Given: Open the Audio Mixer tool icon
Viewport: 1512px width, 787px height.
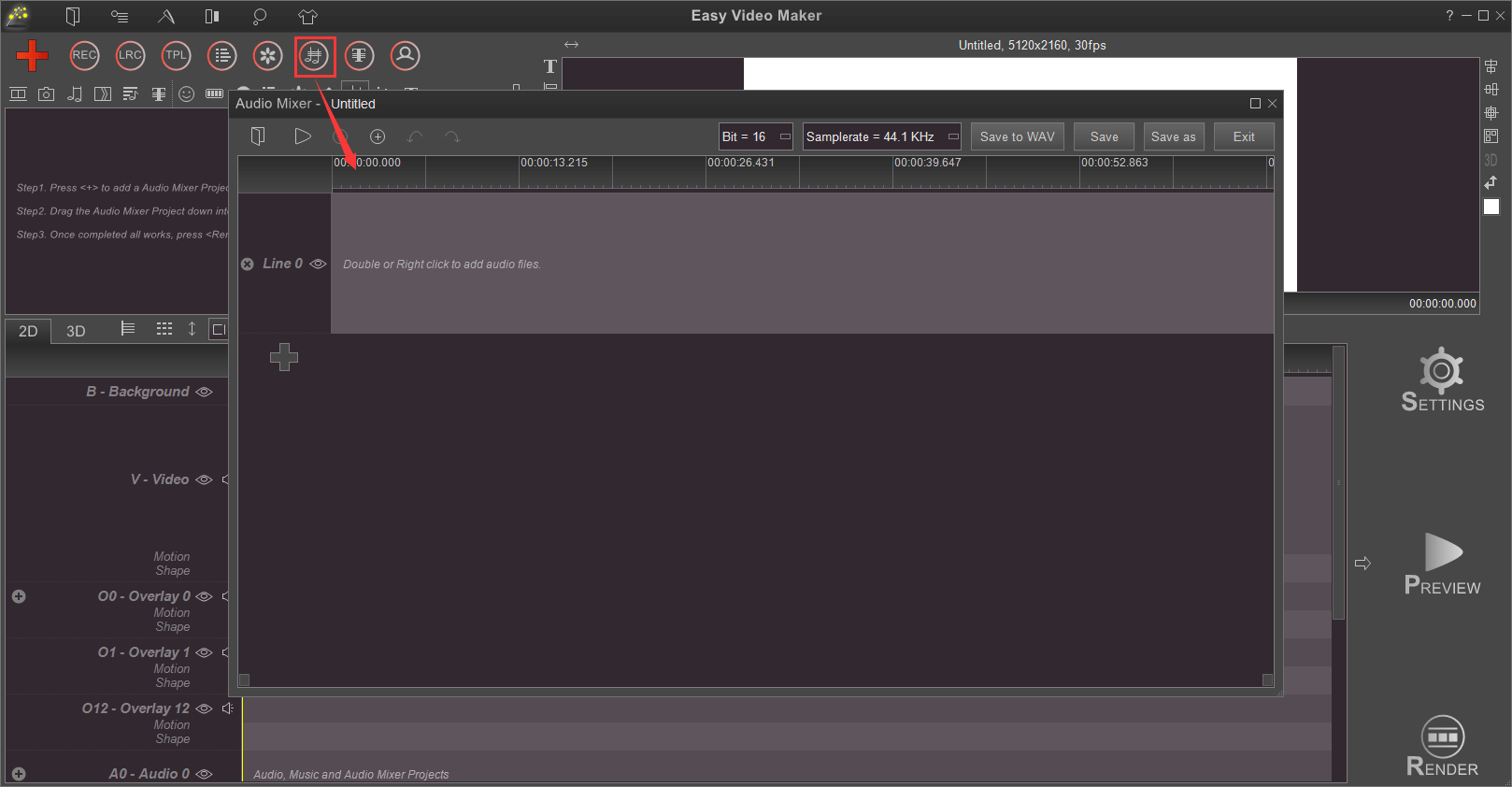Looking at the screenshot, I should pyautogui.click(x=314, y=56).
